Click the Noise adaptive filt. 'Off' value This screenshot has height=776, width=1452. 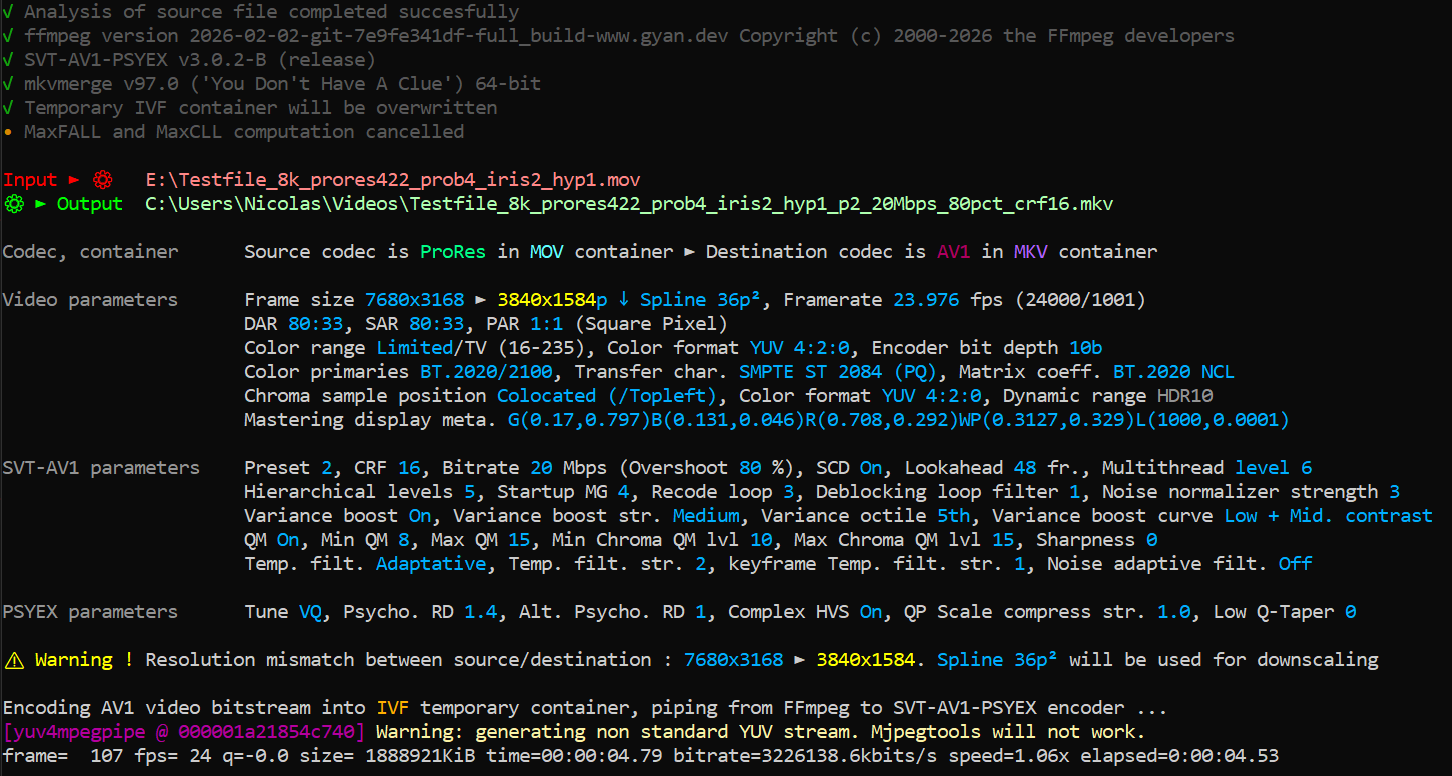[x=1295, y=564]
